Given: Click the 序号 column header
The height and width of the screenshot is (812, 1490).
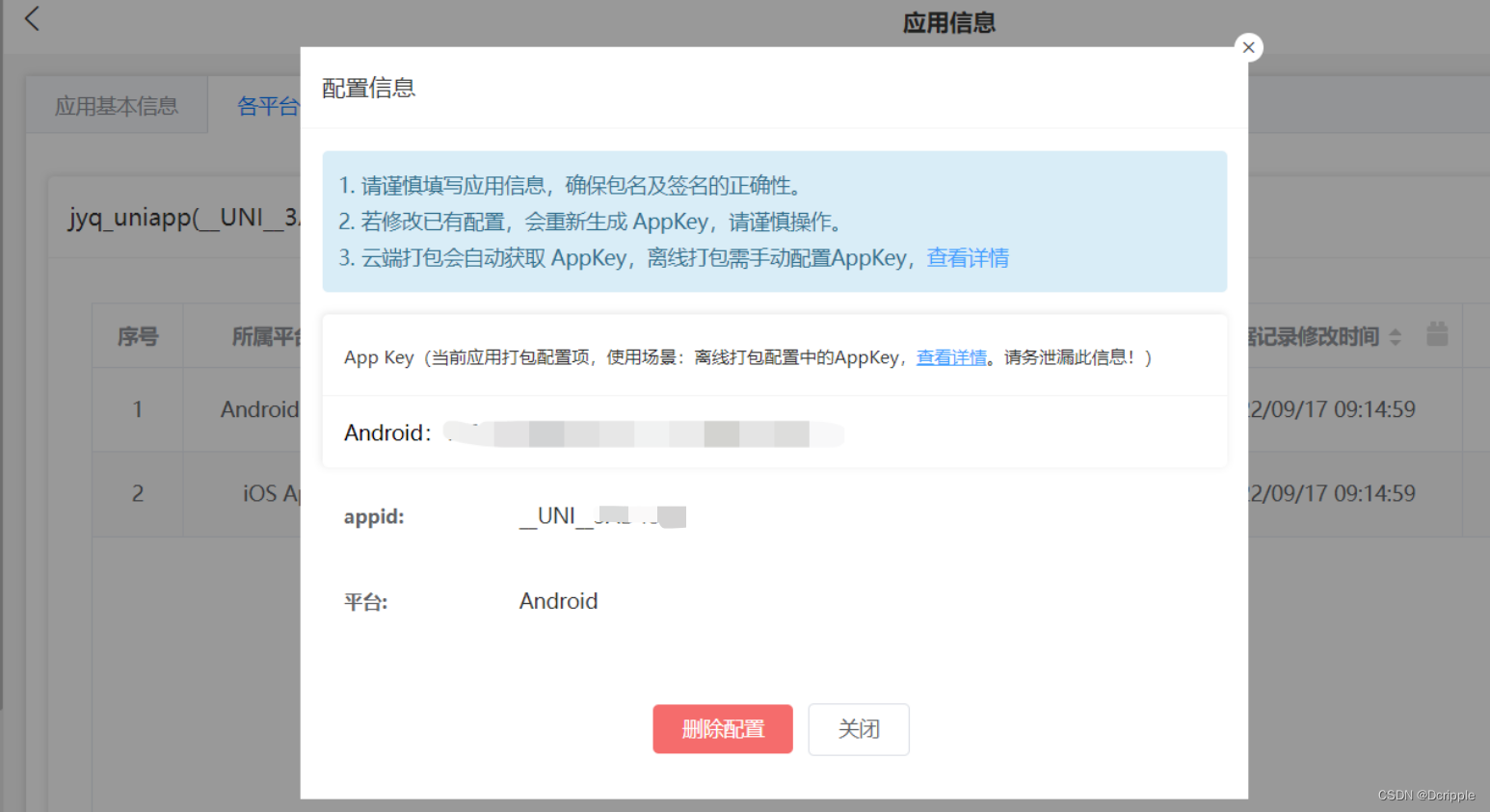Looking at the screenshot, I should click(x=138, y=336).
